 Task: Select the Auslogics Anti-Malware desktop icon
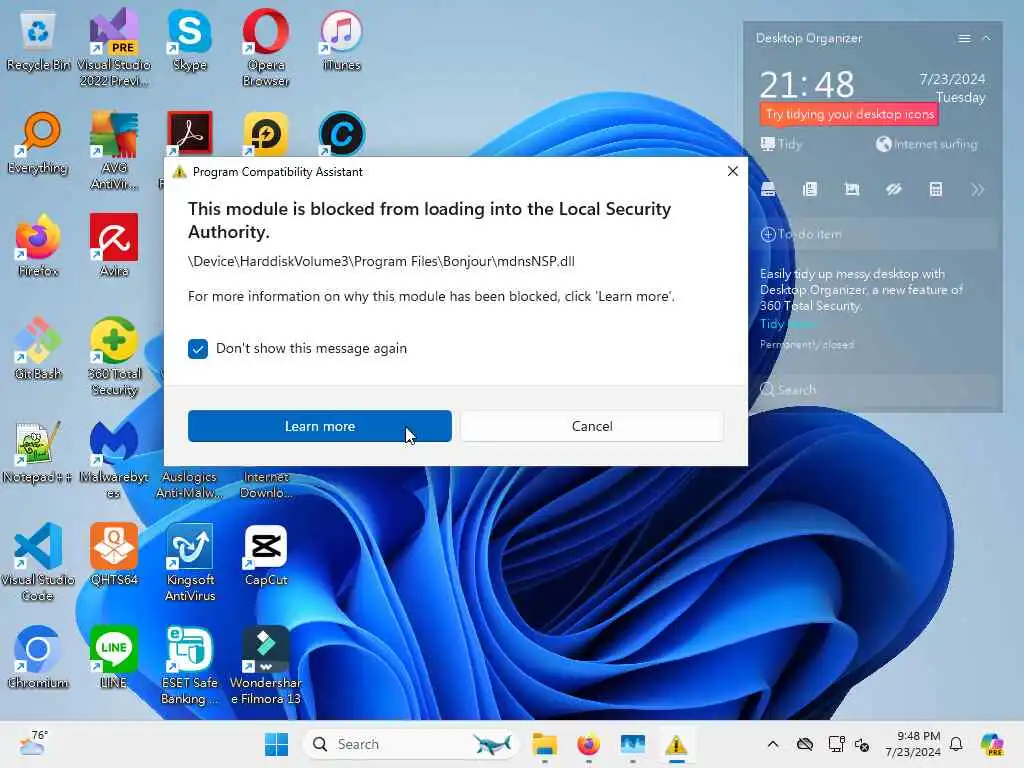click(189, 485)
